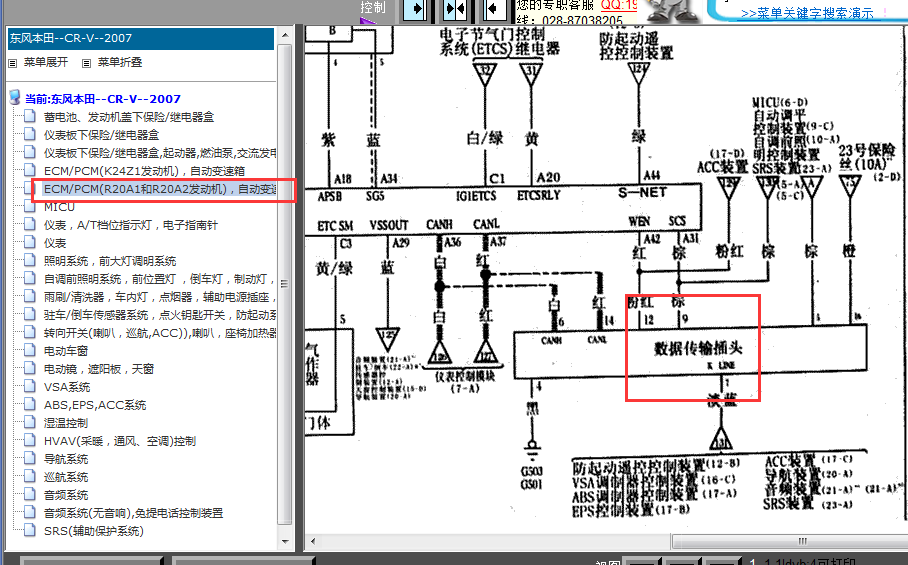
Task: Click document icon beside MICU entry
Action: (x=30, y=206)
